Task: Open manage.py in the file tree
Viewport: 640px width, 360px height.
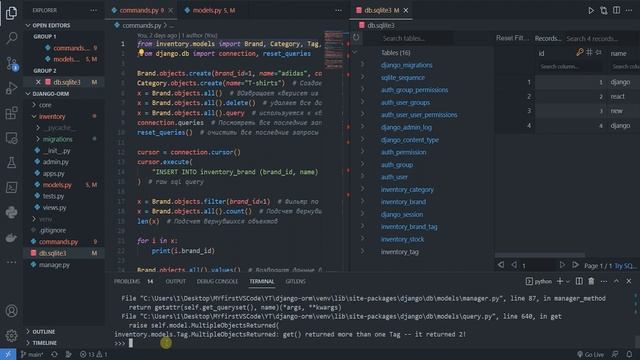Action: 54,265
